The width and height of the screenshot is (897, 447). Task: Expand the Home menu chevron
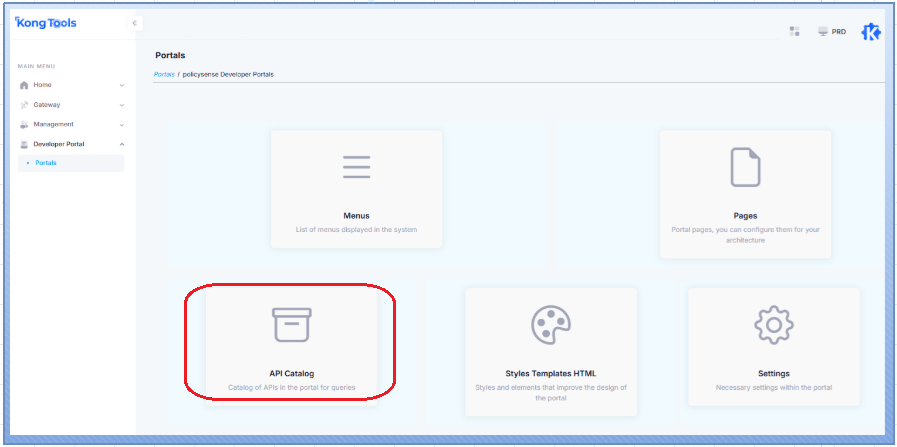tap(122, 85)
